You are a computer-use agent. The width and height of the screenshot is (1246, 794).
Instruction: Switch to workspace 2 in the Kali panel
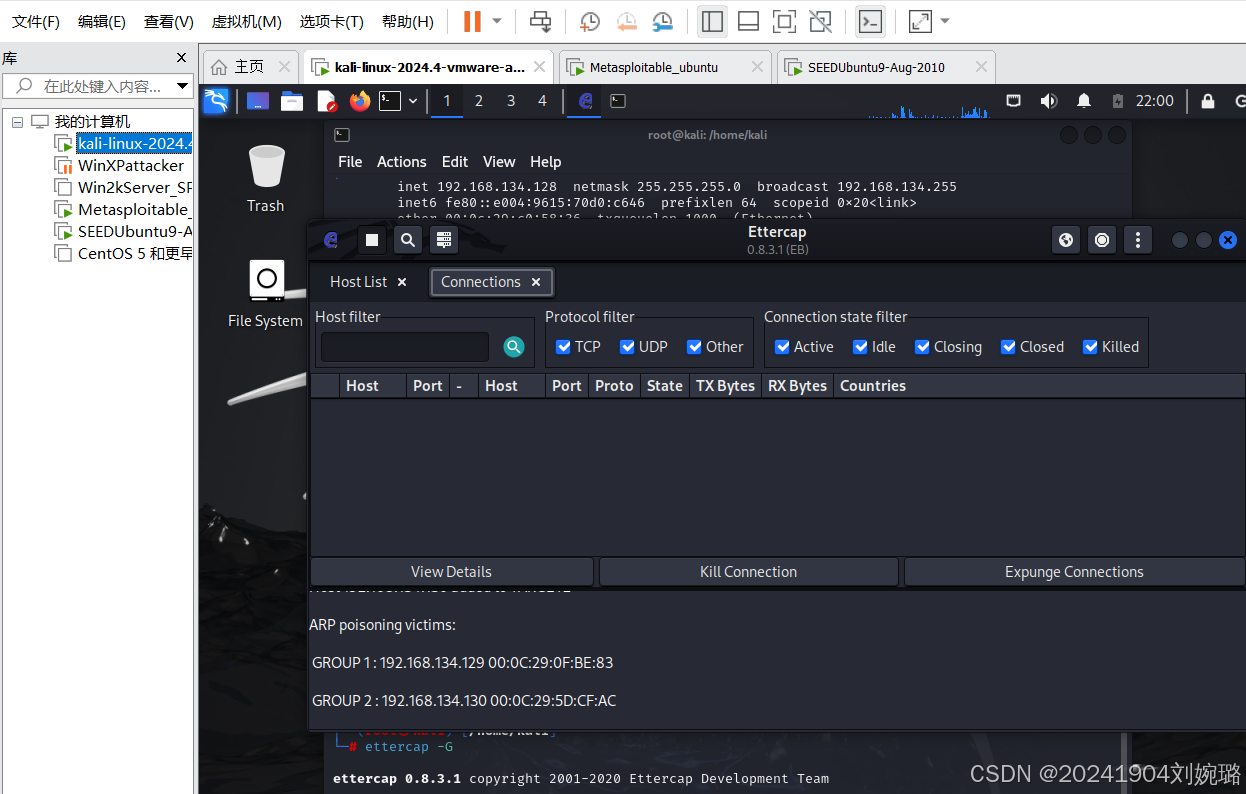tap(479, 100)
